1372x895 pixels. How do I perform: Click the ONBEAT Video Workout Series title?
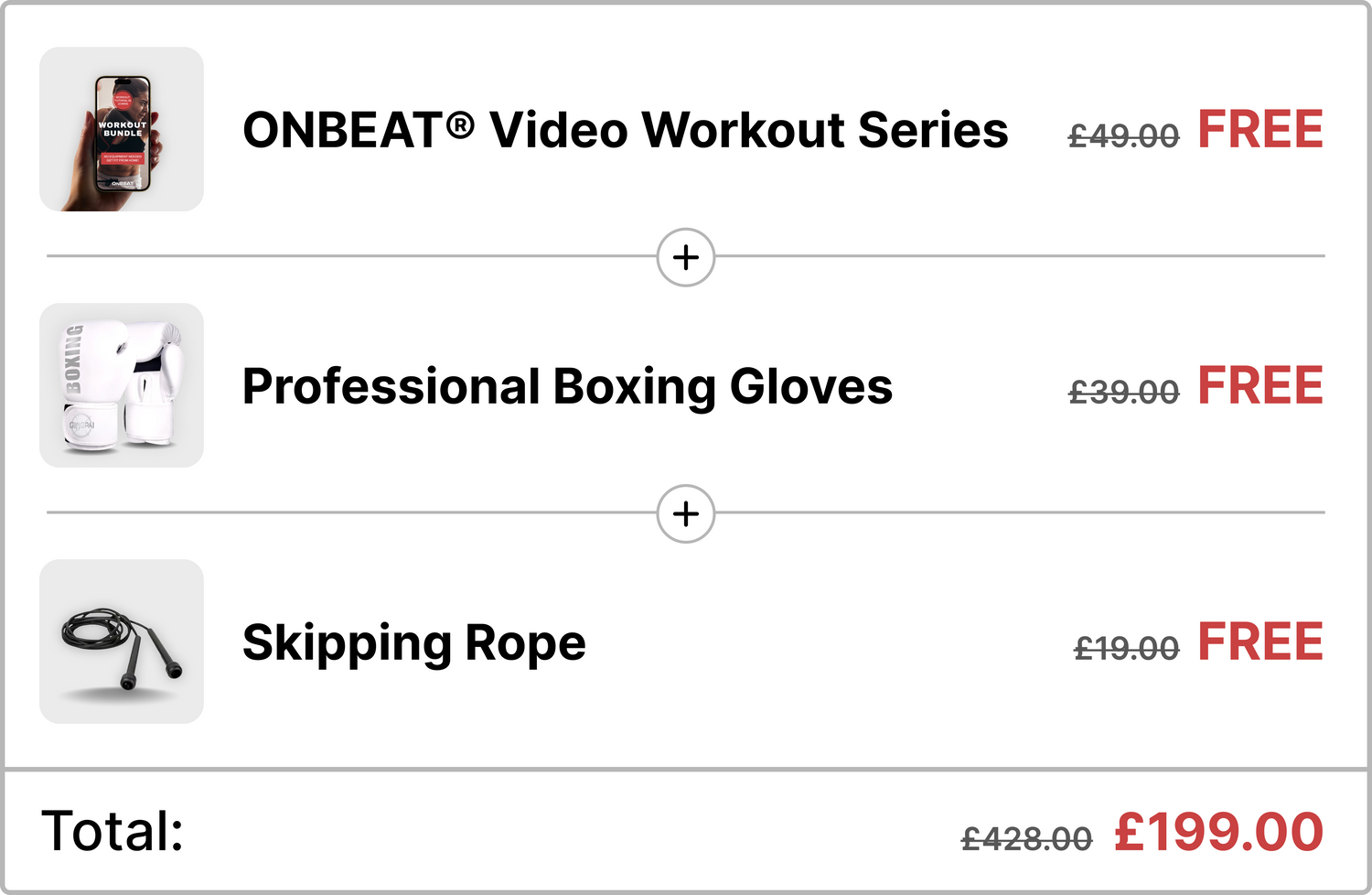coord(625,130)
